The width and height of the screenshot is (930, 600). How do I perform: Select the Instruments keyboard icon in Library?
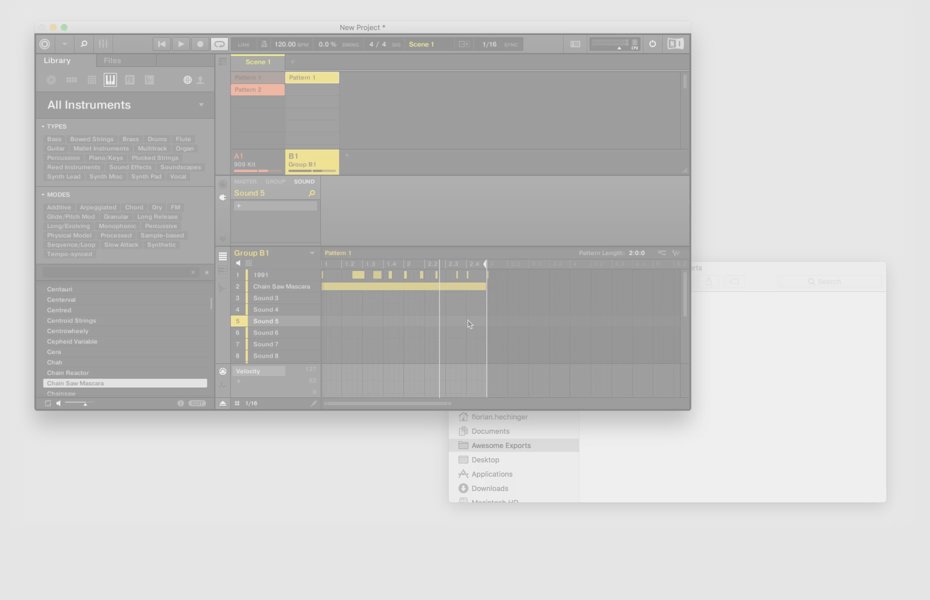coord(110,80)
